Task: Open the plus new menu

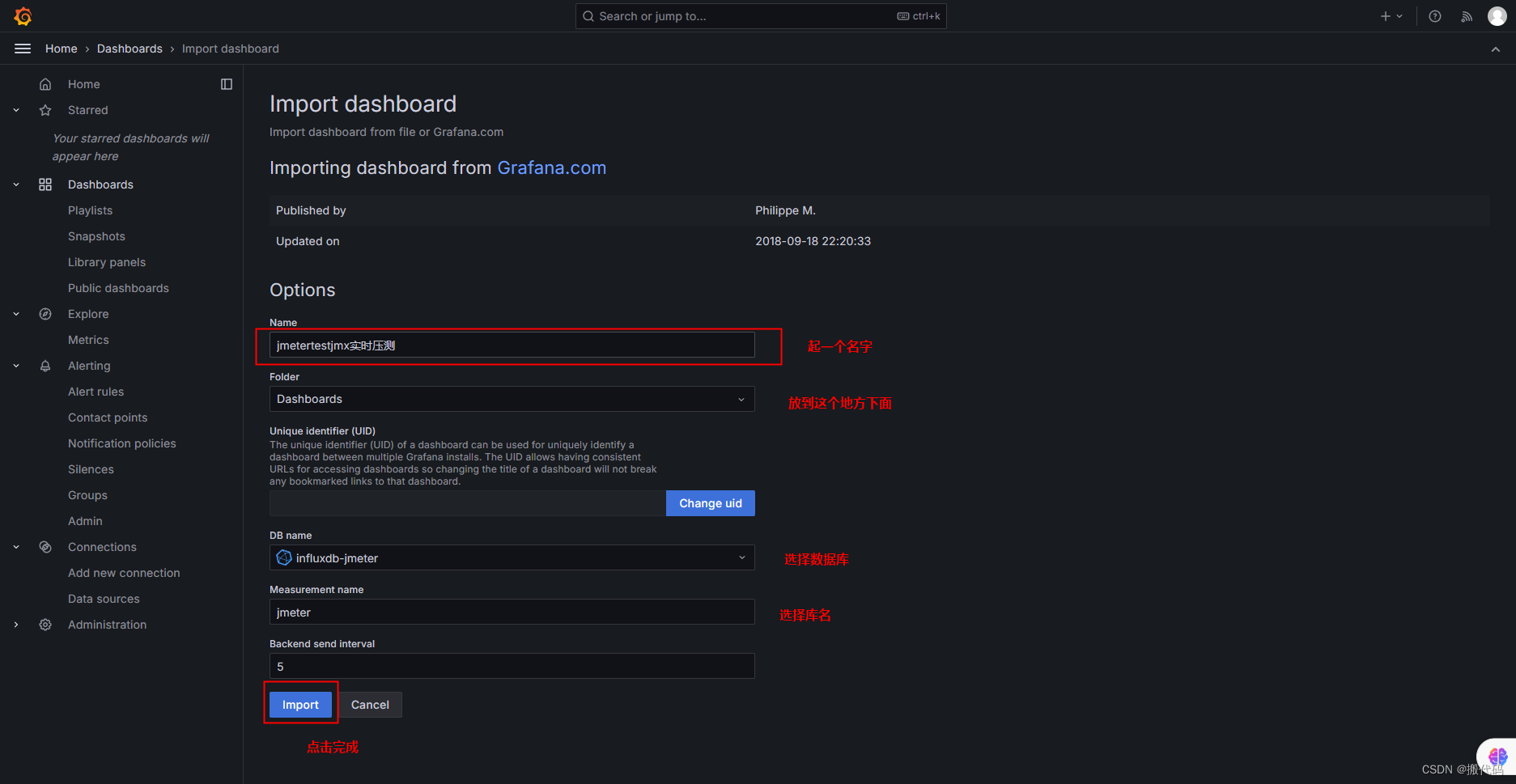Action: point(1391,16)
